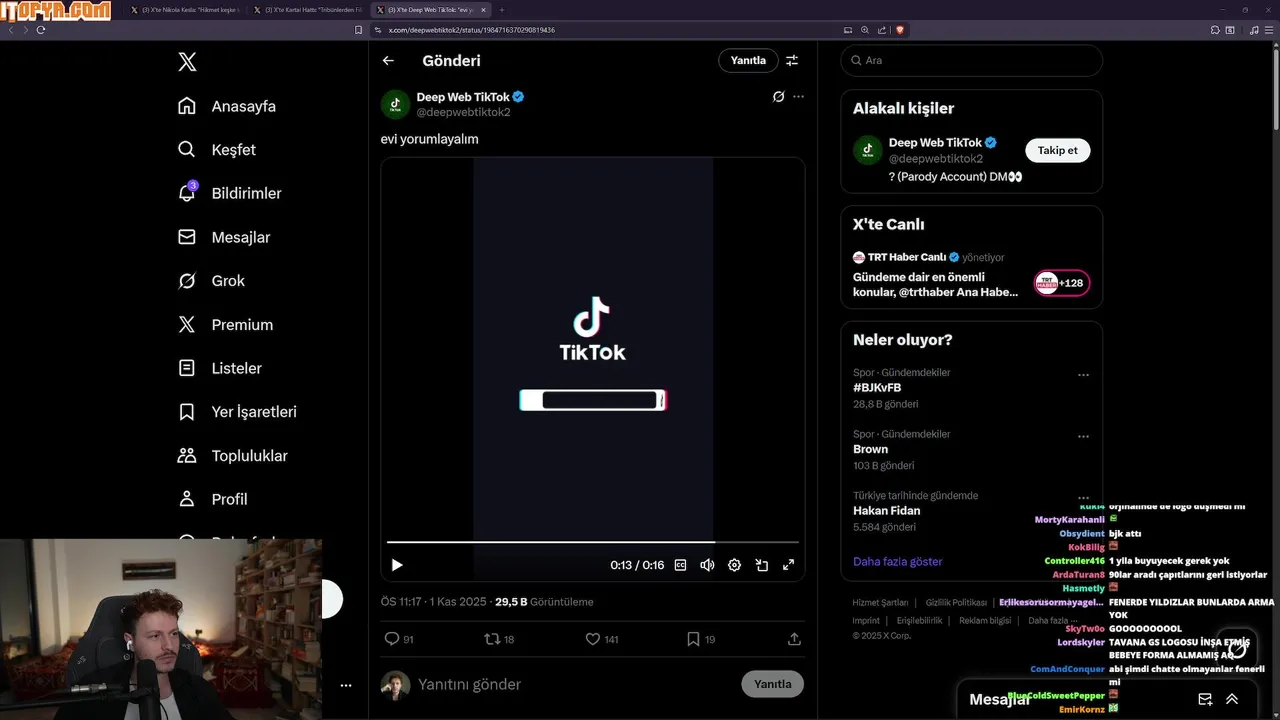Click the bookmark icon beside address bar
The width and height of the screenshot is (1280, 720).
click(358, 30)
